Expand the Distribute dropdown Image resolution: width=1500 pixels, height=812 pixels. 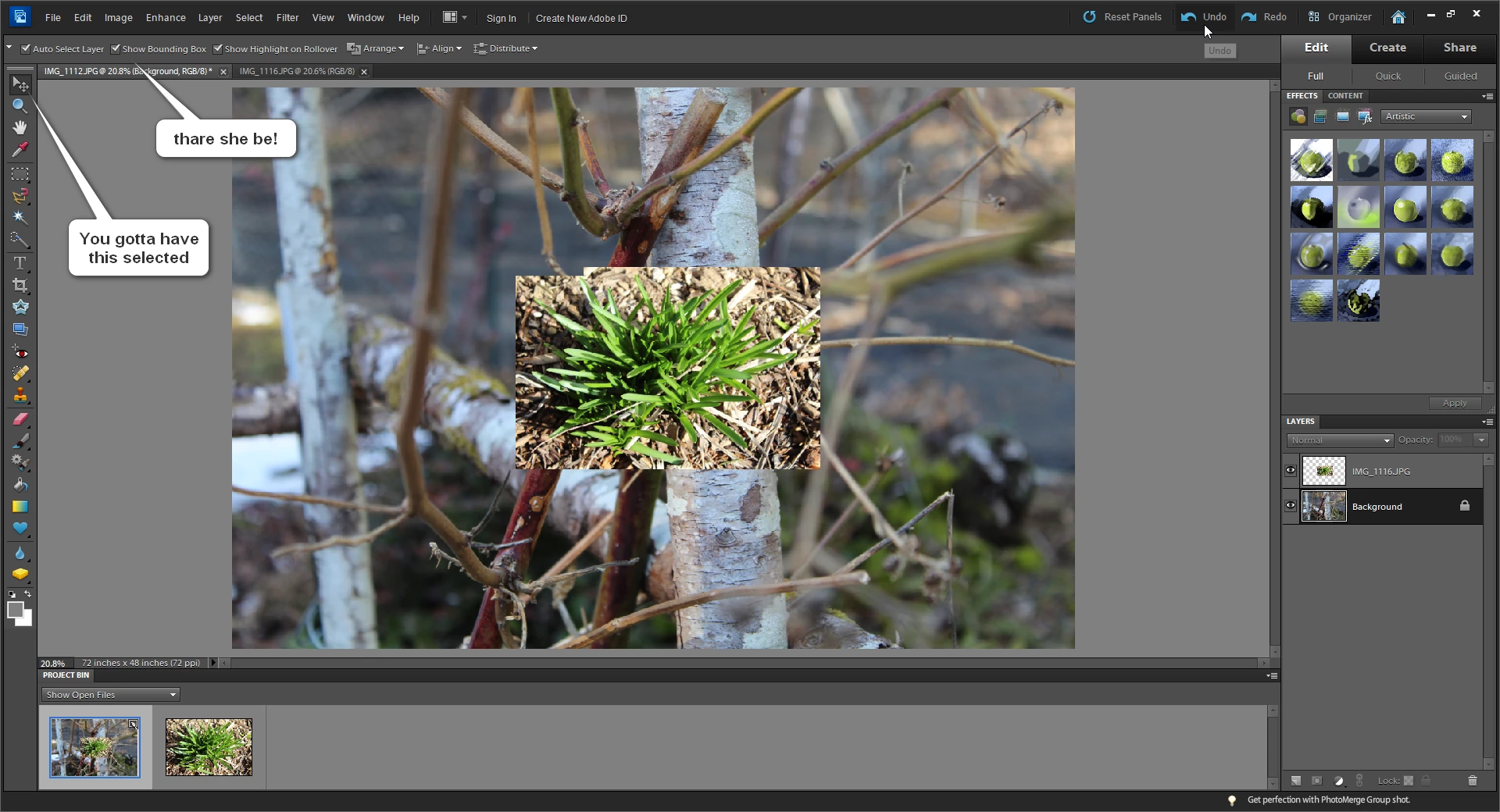click(505, 48)
